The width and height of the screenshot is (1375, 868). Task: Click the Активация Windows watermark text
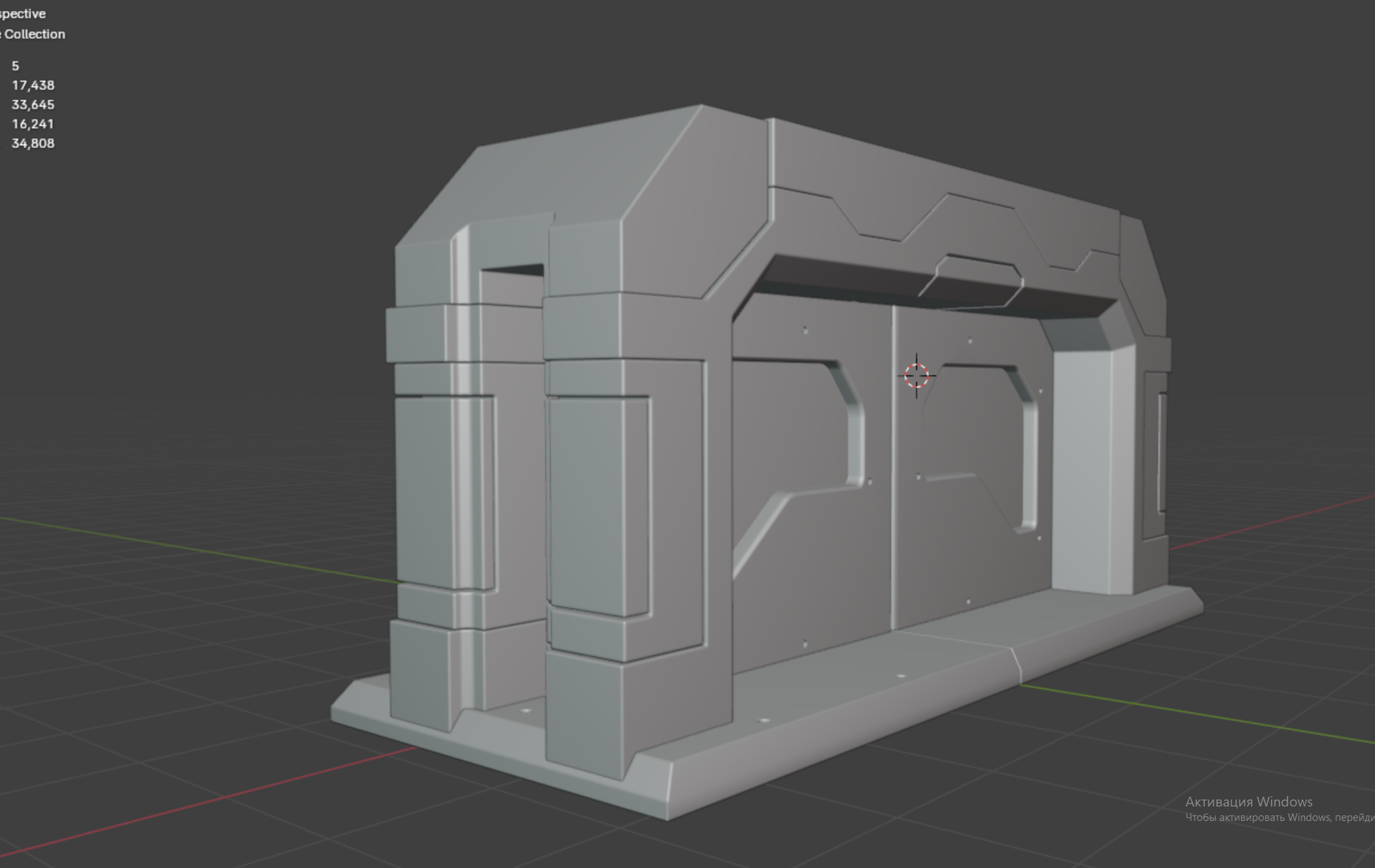coord(1248,802)
